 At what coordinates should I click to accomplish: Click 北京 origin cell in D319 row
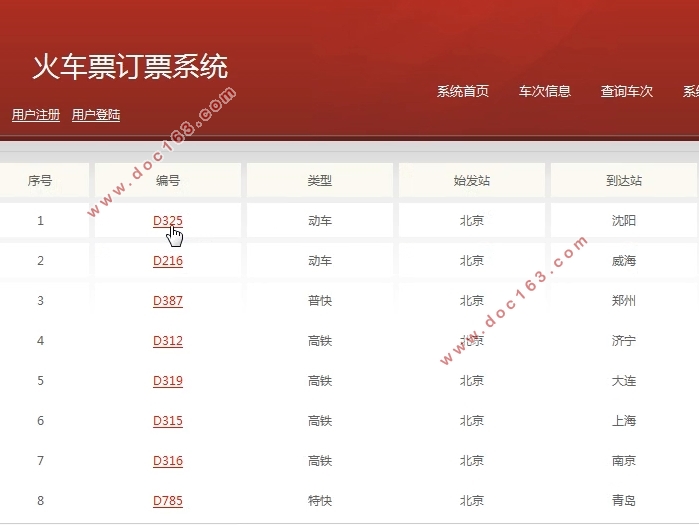pos(472,381)
